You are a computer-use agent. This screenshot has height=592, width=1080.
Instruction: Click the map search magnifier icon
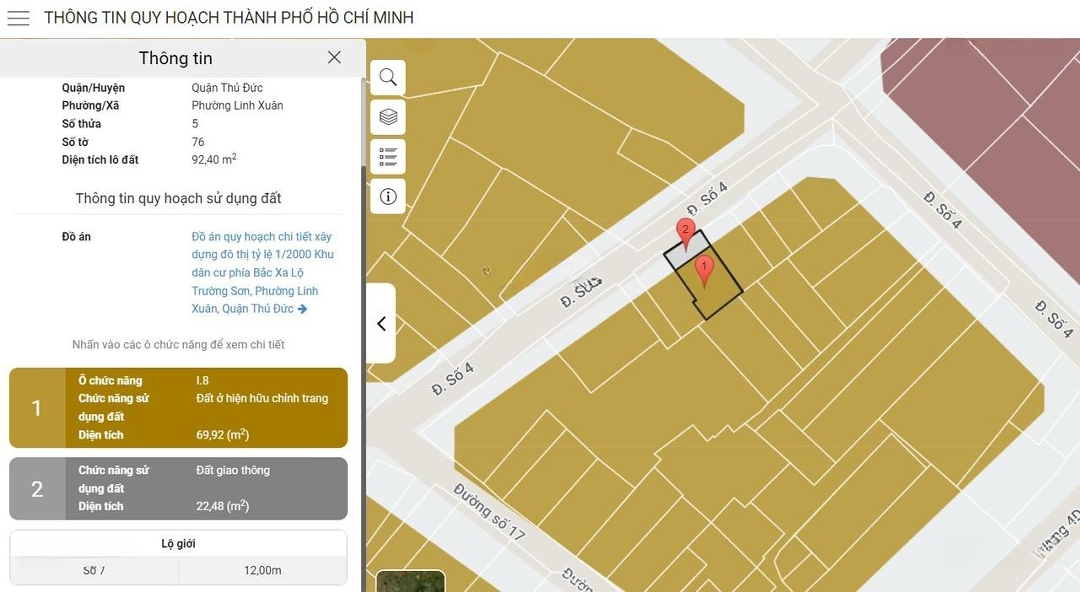(x=388, y=77)
